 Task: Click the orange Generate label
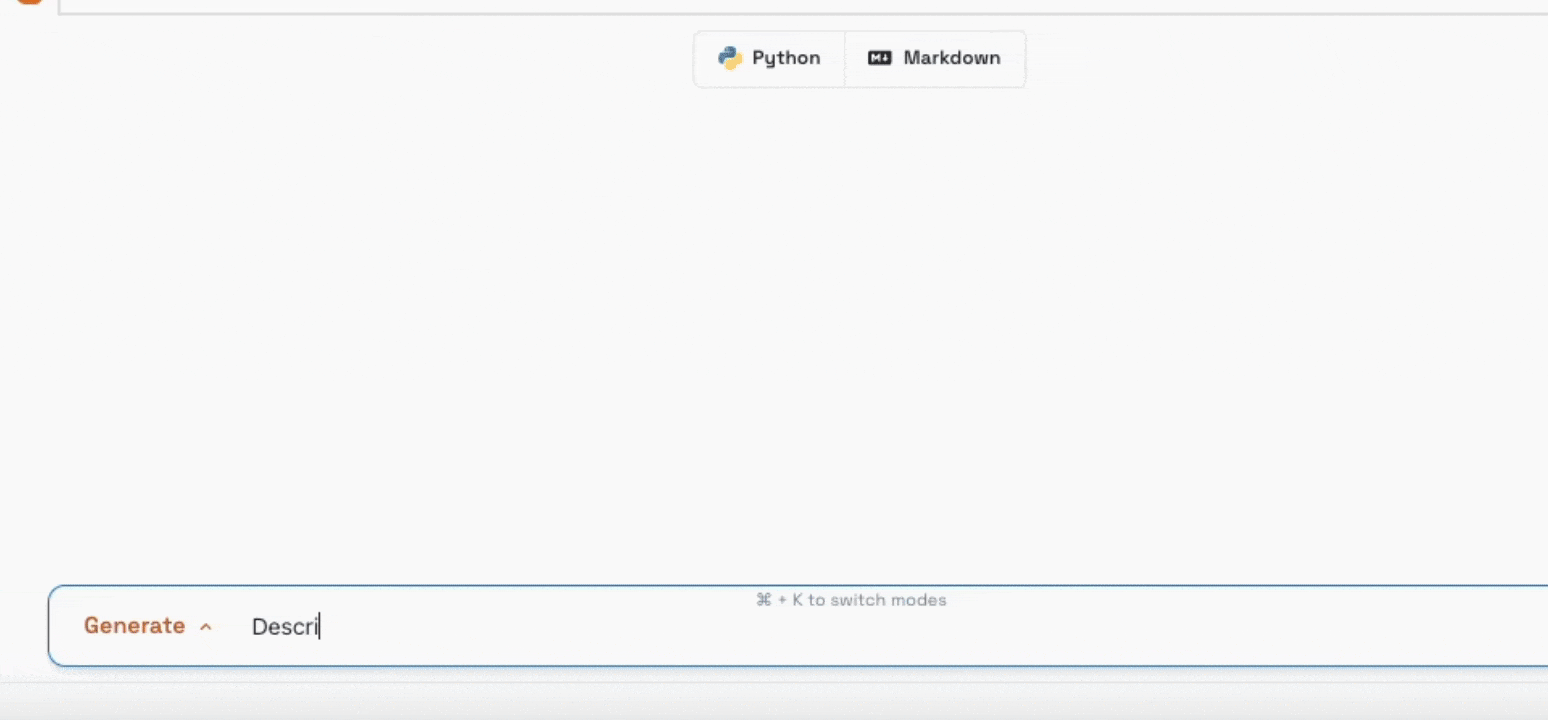134,626
